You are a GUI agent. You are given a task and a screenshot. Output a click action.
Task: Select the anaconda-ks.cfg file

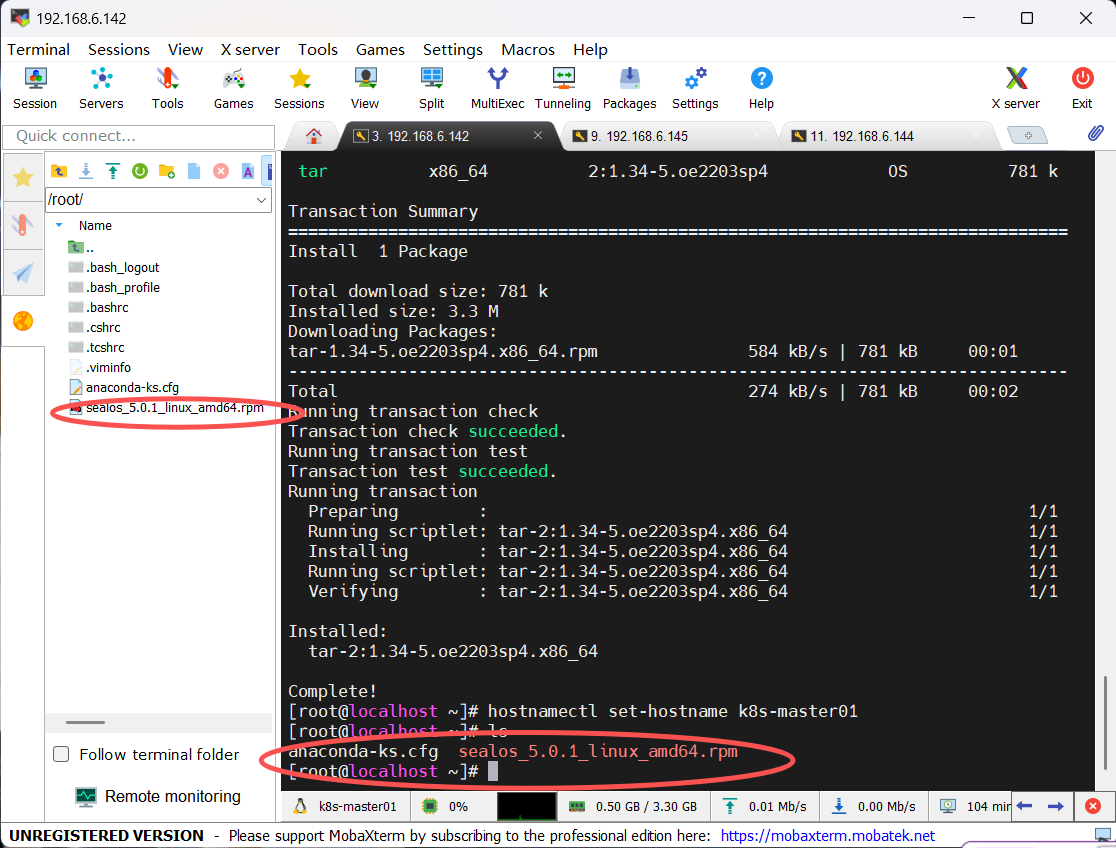pos(124,387)
